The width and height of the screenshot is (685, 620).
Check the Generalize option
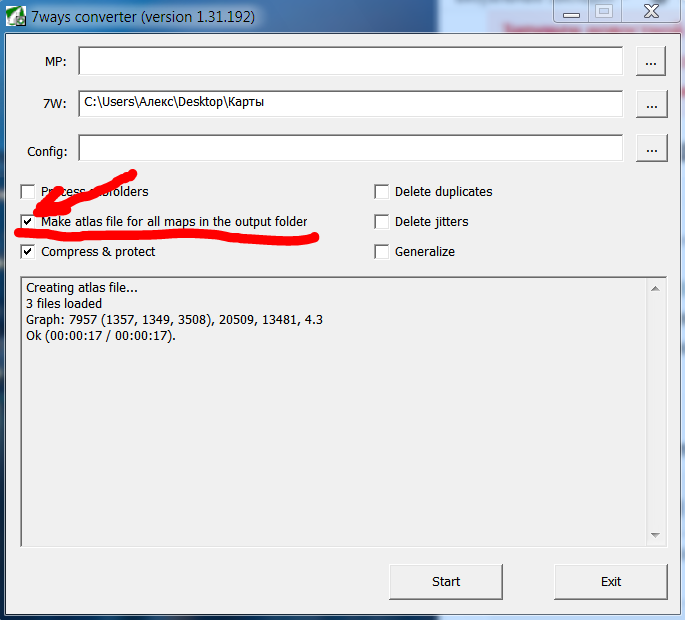click(382, 252)
